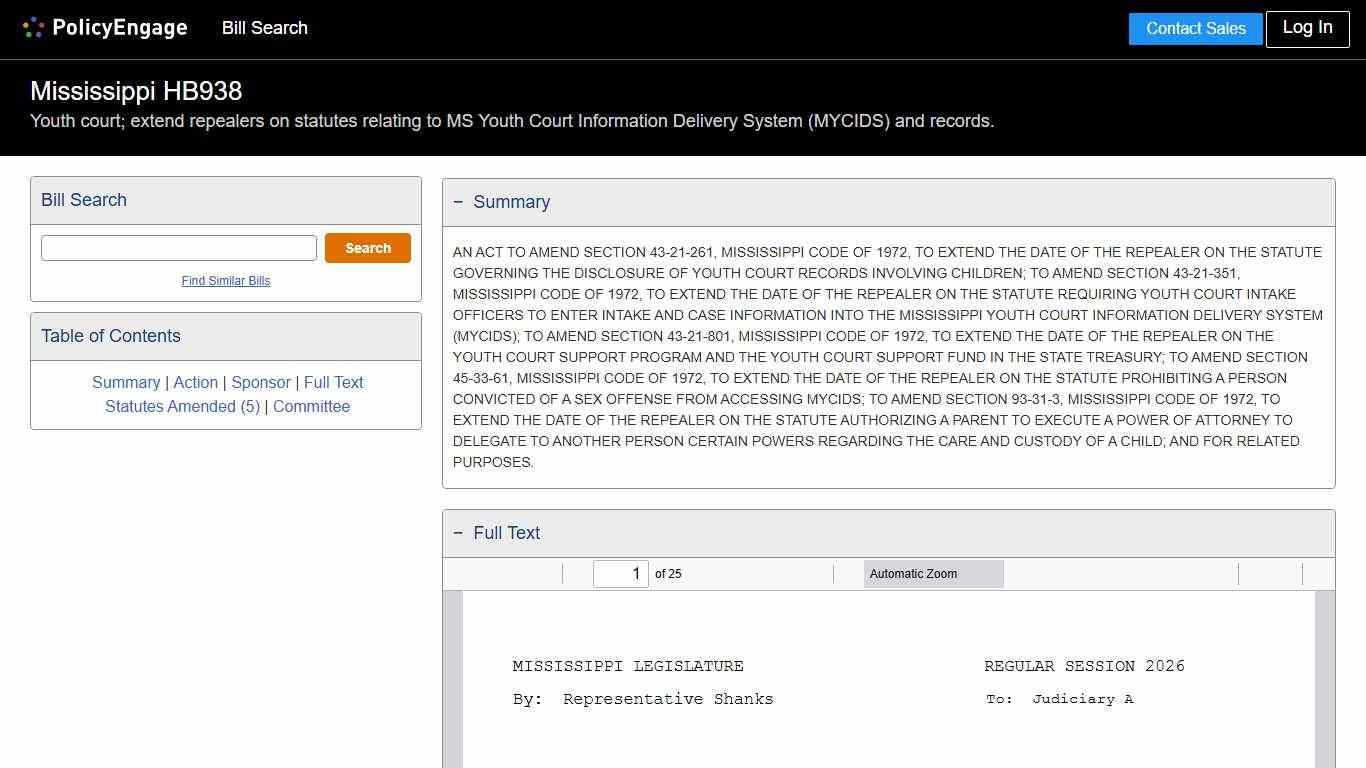
Task: Click the orange Search button
Action: [x=368, y=247]
